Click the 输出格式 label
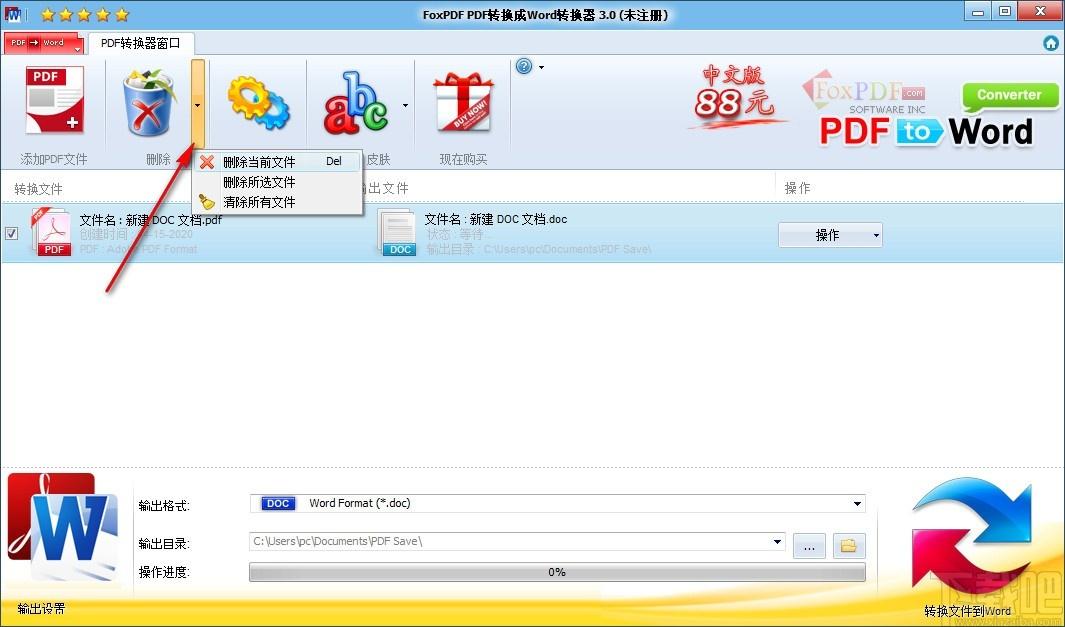1065x627 pixels. coord(164,505)
